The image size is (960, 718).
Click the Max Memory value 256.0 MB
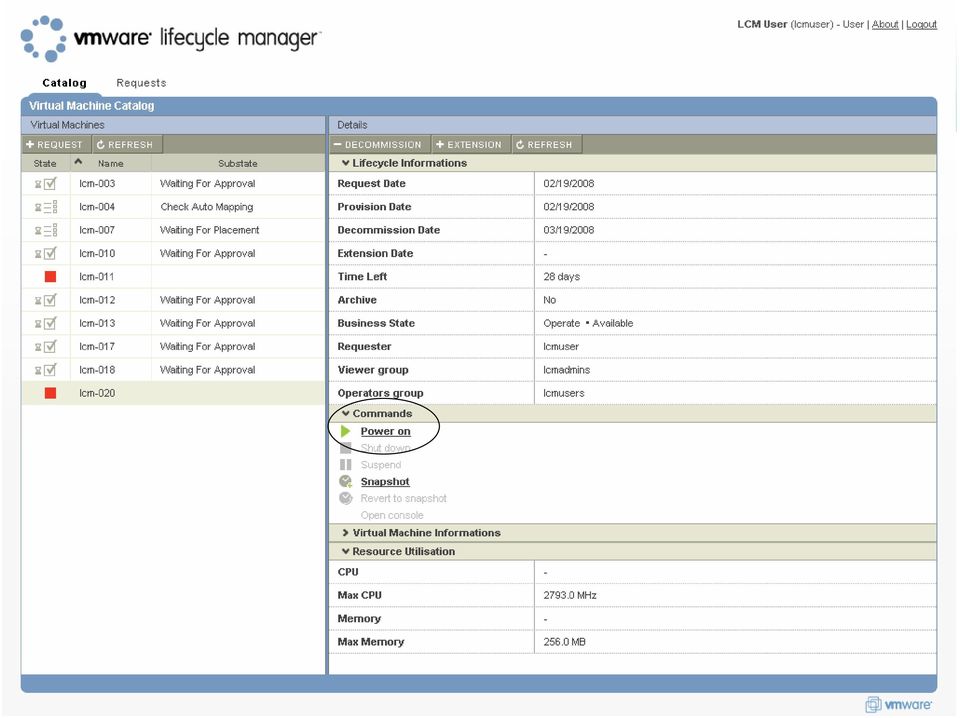(x=564, y=642)
